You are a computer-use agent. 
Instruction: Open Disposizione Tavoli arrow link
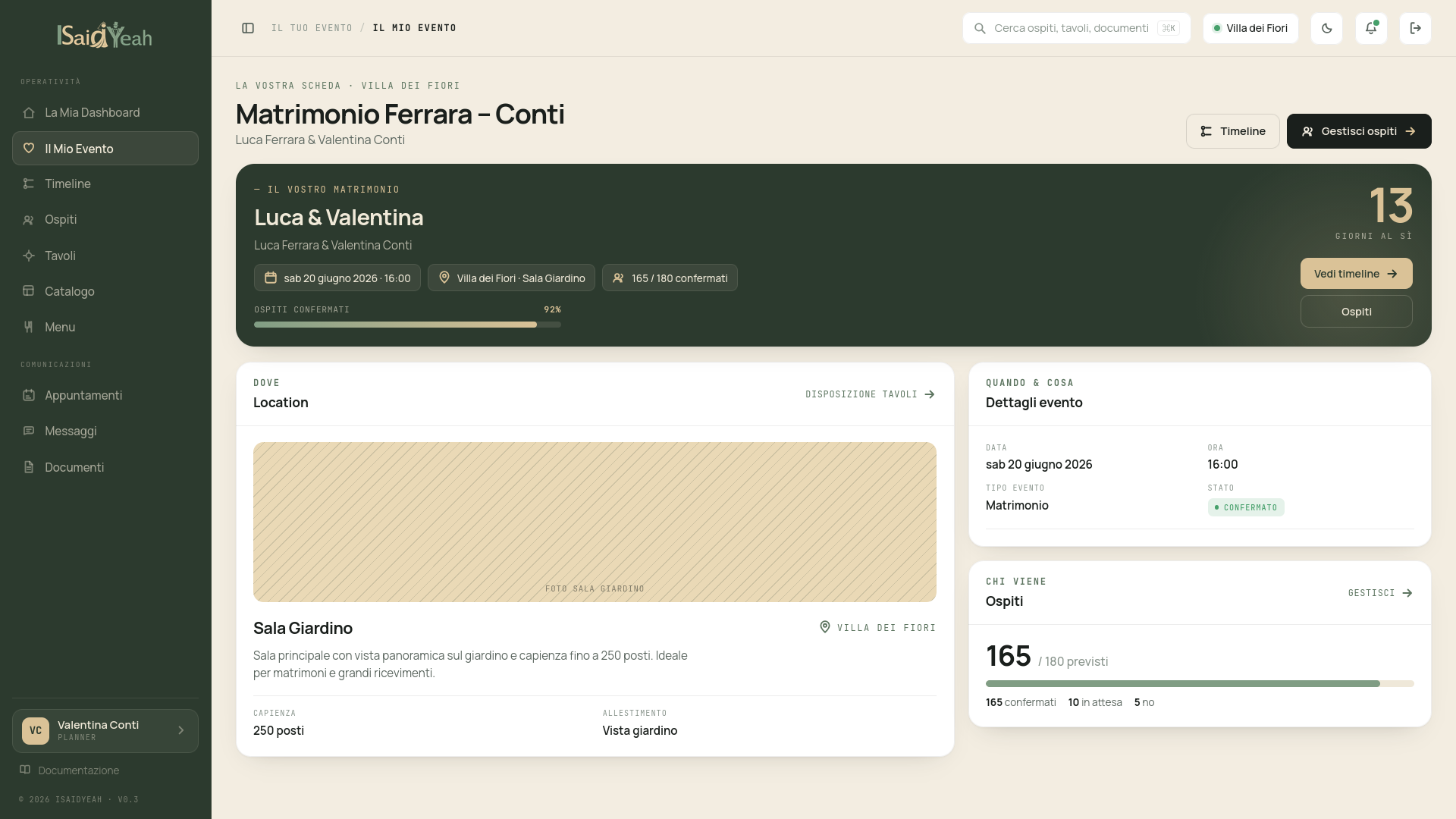[870, 394]
